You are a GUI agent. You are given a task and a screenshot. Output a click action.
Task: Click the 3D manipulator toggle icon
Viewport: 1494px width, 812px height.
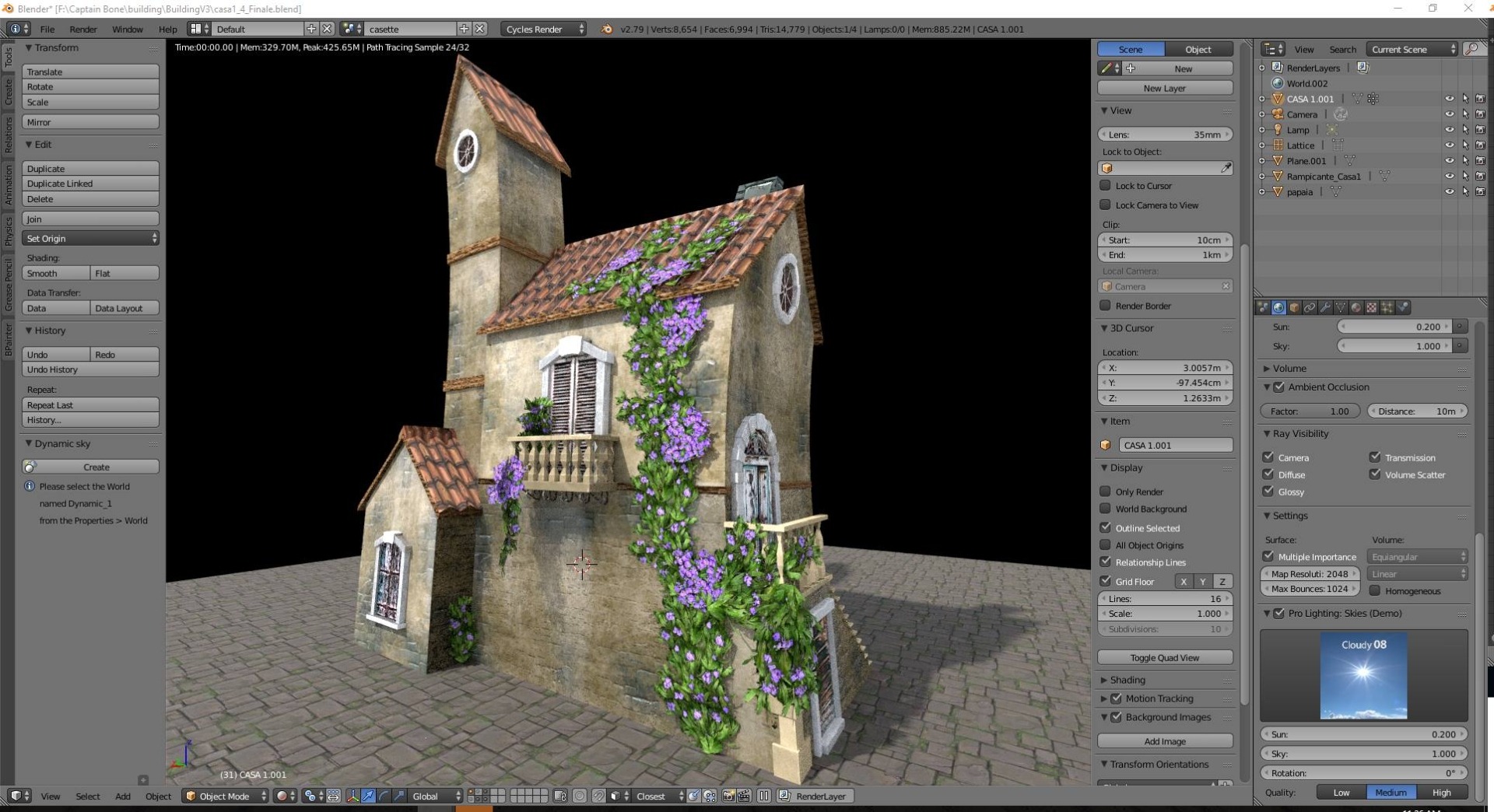coord(352,796)
